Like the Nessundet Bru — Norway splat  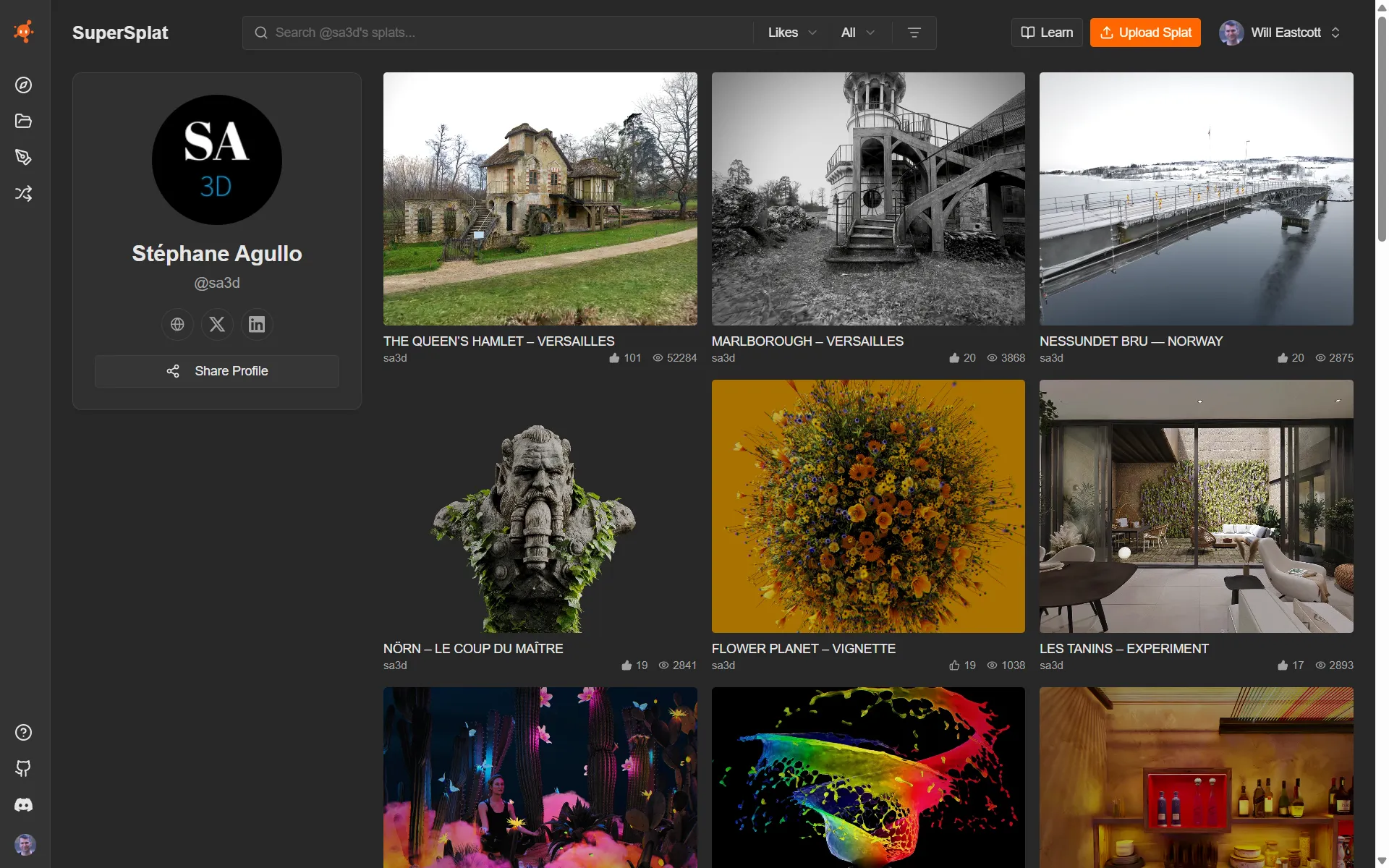[x=1283, y=358]
